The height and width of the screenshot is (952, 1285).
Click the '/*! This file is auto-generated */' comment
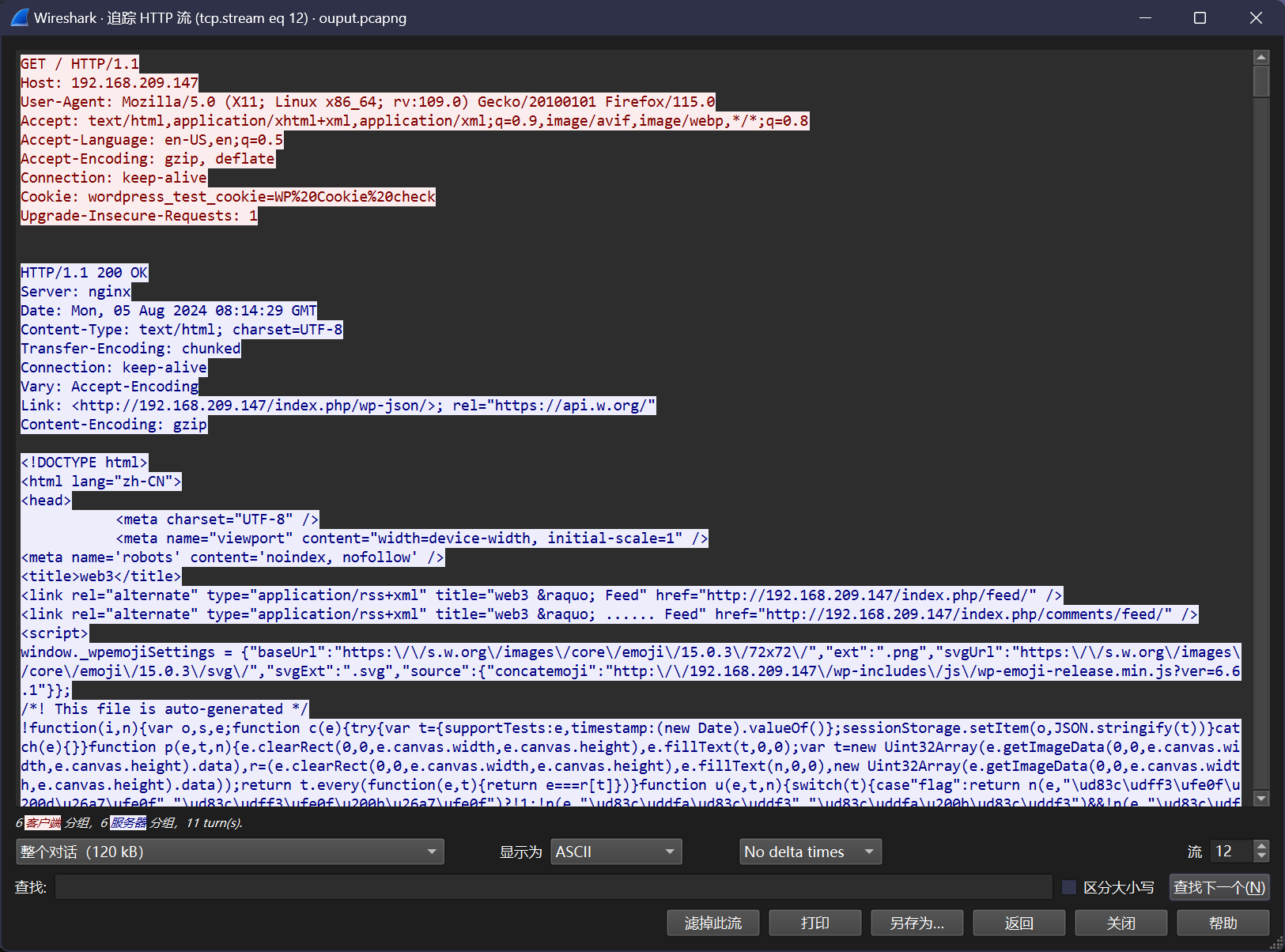coord(164,709)
